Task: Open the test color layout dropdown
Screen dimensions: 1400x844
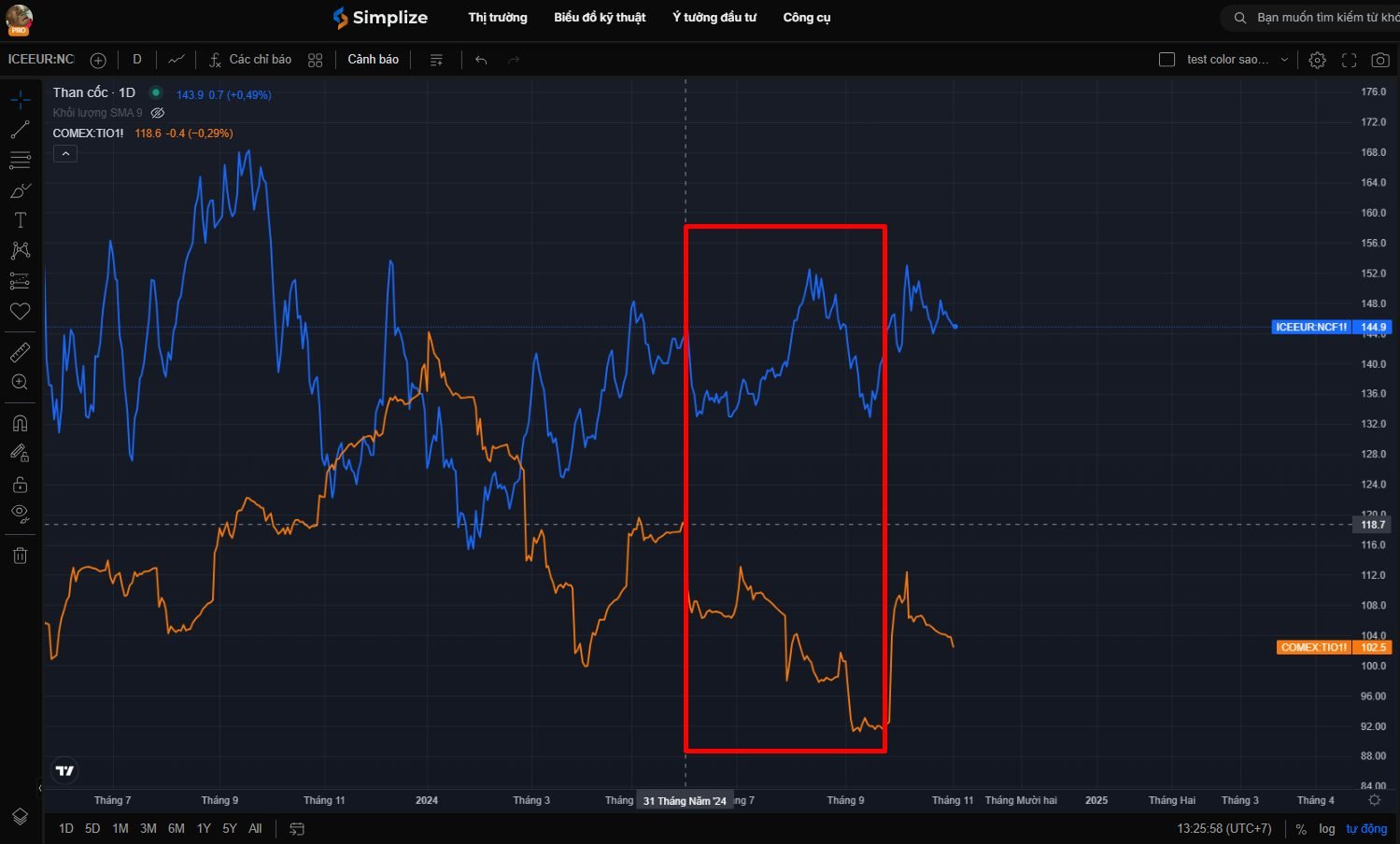Action: coord(1284,60)
